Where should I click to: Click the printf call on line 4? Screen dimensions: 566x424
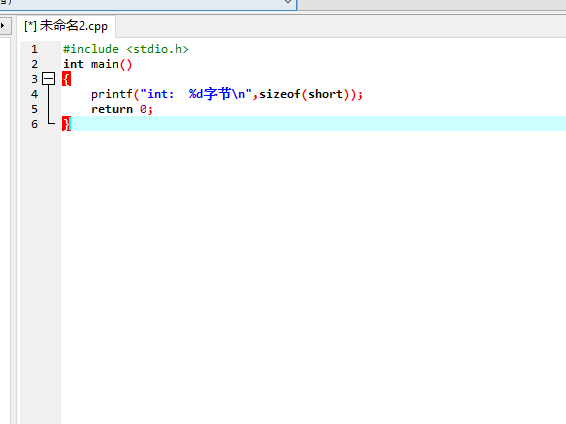(x=112, y=95)
